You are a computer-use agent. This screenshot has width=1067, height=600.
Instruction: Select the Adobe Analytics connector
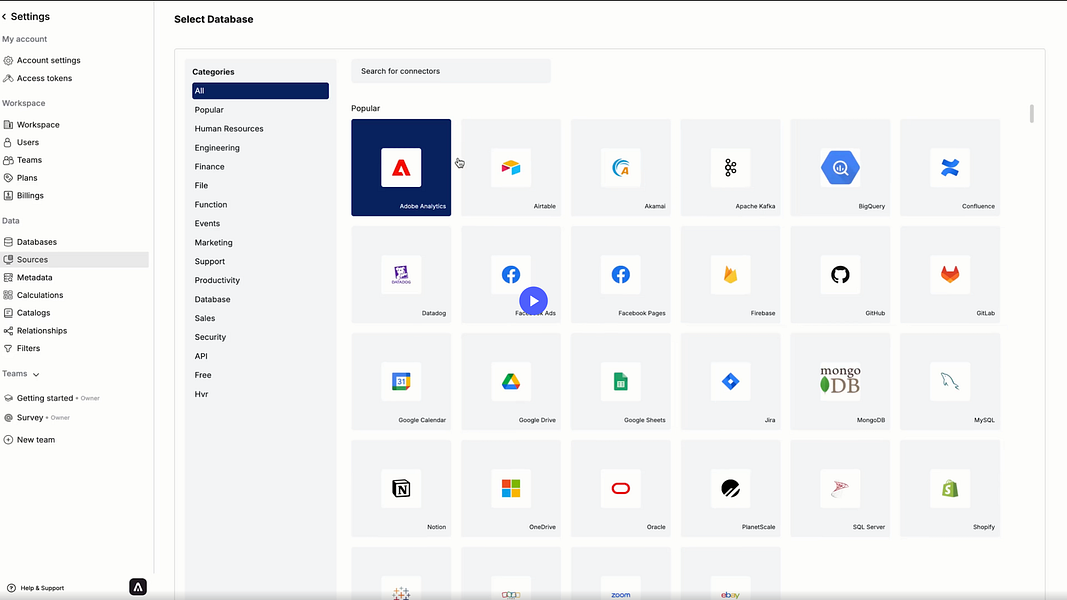(401, 167)
